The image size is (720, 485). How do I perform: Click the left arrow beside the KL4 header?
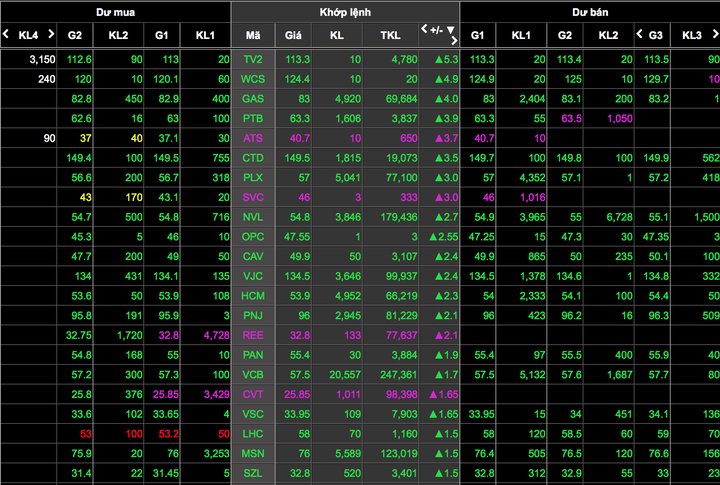7,35
